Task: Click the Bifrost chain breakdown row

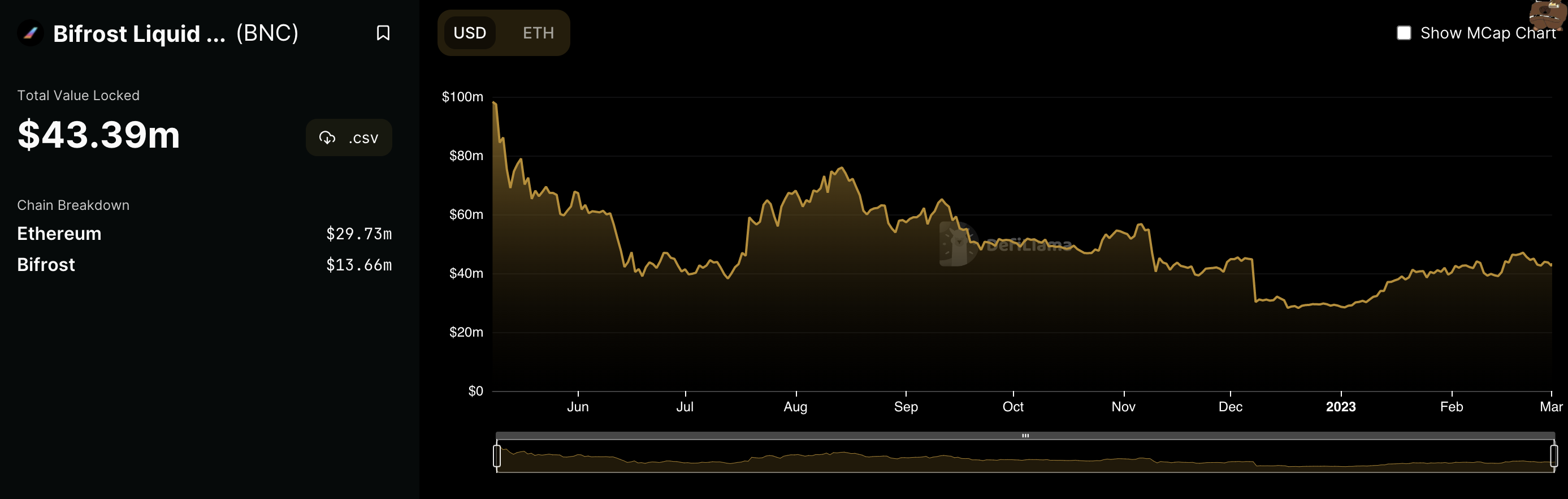Action: [x=205, y=264]
